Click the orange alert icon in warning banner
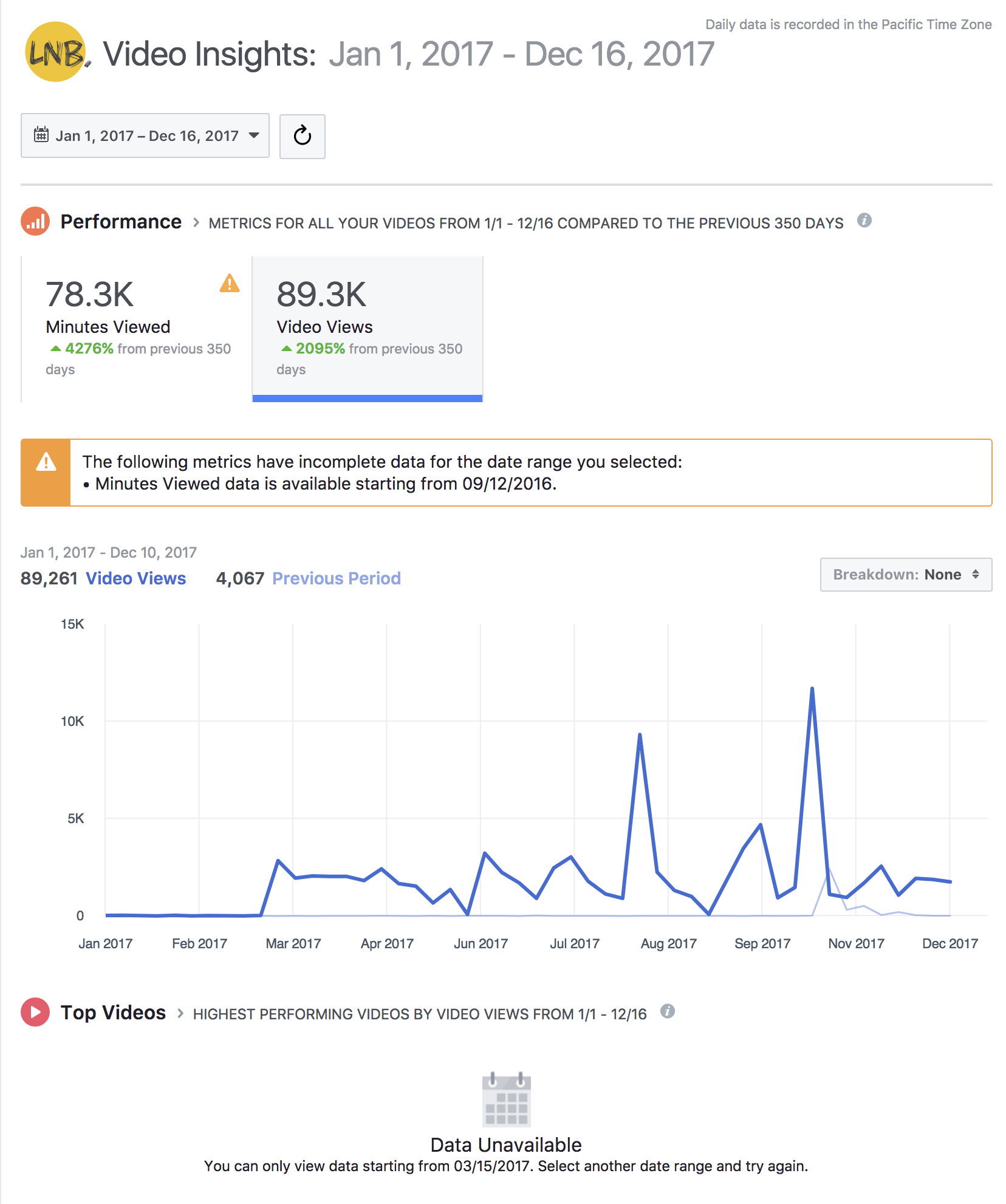The height and width of the screenshot is (1204, 1006). pyautogui.click(x=46, y=462)
